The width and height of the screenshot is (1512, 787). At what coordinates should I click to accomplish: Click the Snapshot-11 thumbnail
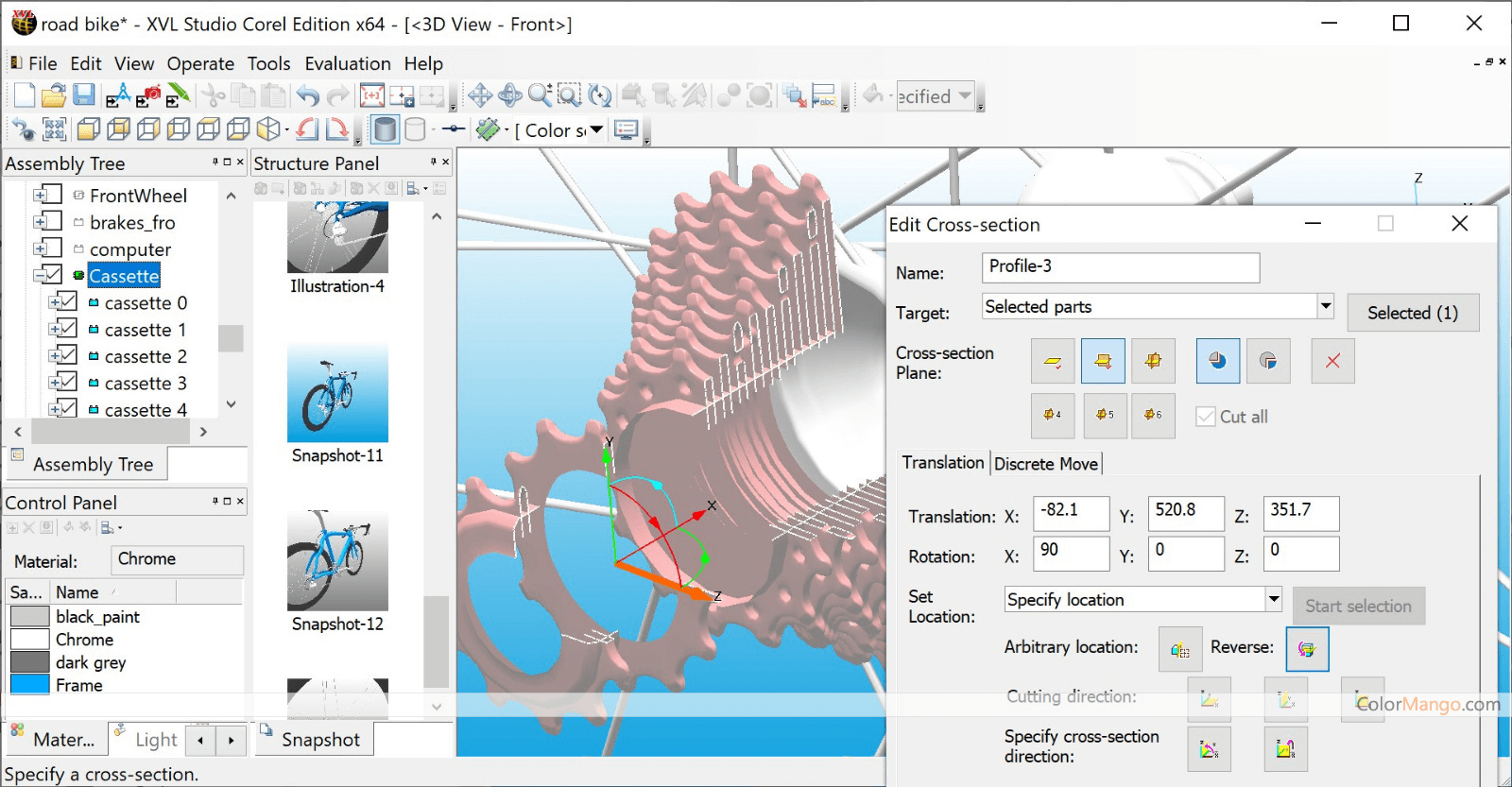[x=337, y=393]
